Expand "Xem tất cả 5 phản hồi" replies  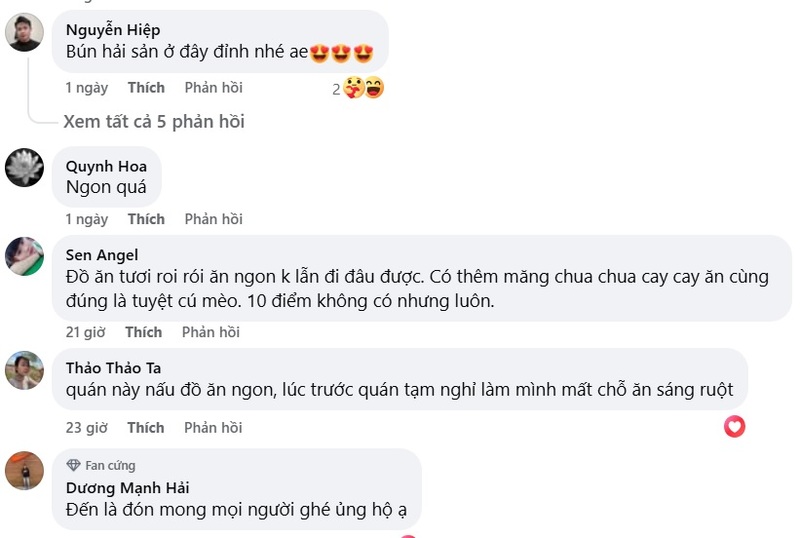[153, 122]
